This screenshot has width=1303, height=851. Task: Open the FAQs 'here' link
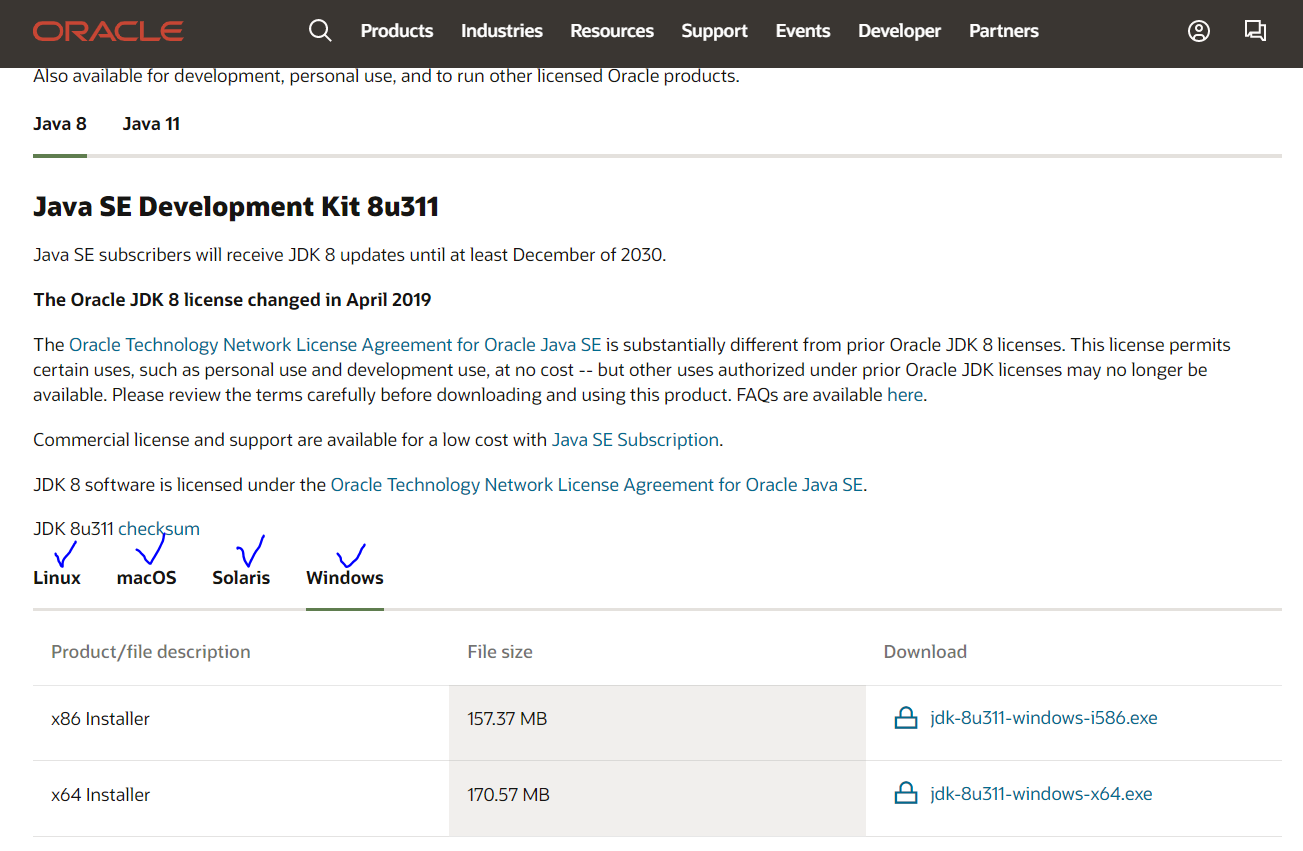905,395
